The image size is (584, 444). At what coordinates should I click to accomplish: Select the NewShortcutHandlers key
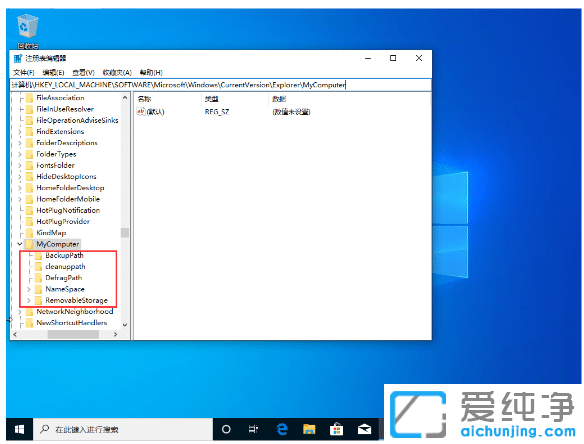click(72, 323)
